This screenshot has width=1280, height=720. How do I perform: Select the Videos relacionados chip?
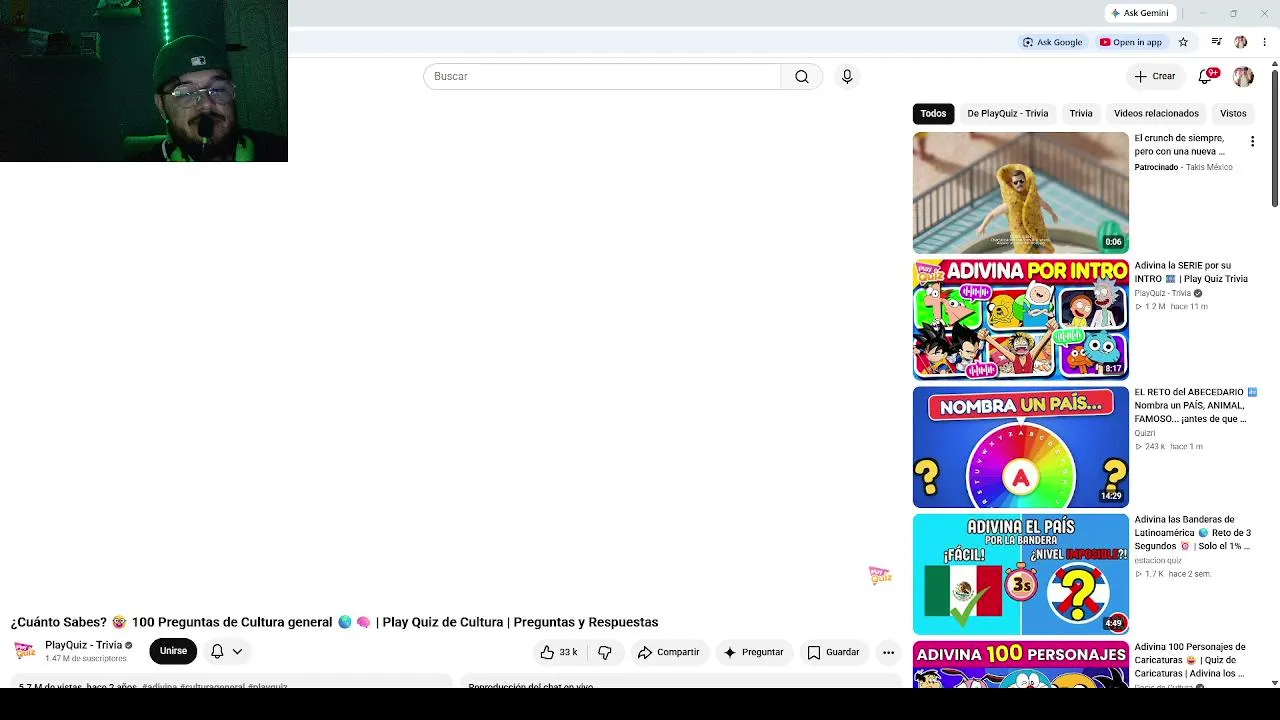click(x=1156, y=114)
